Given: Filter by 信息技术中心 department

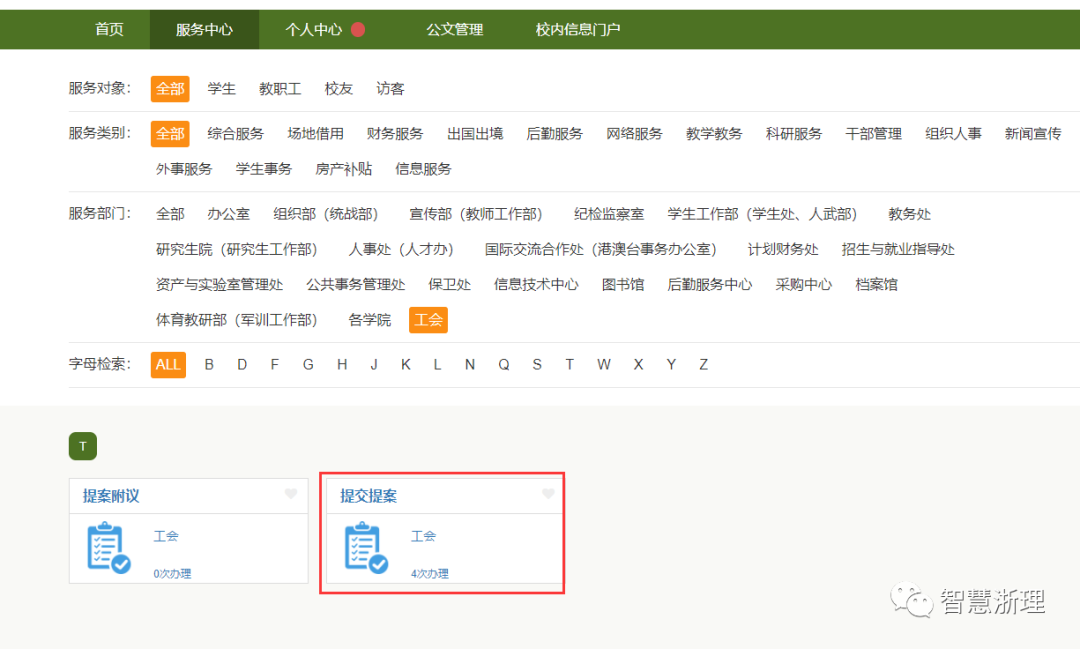Looking at the screenshot, I should click(536, 285).
